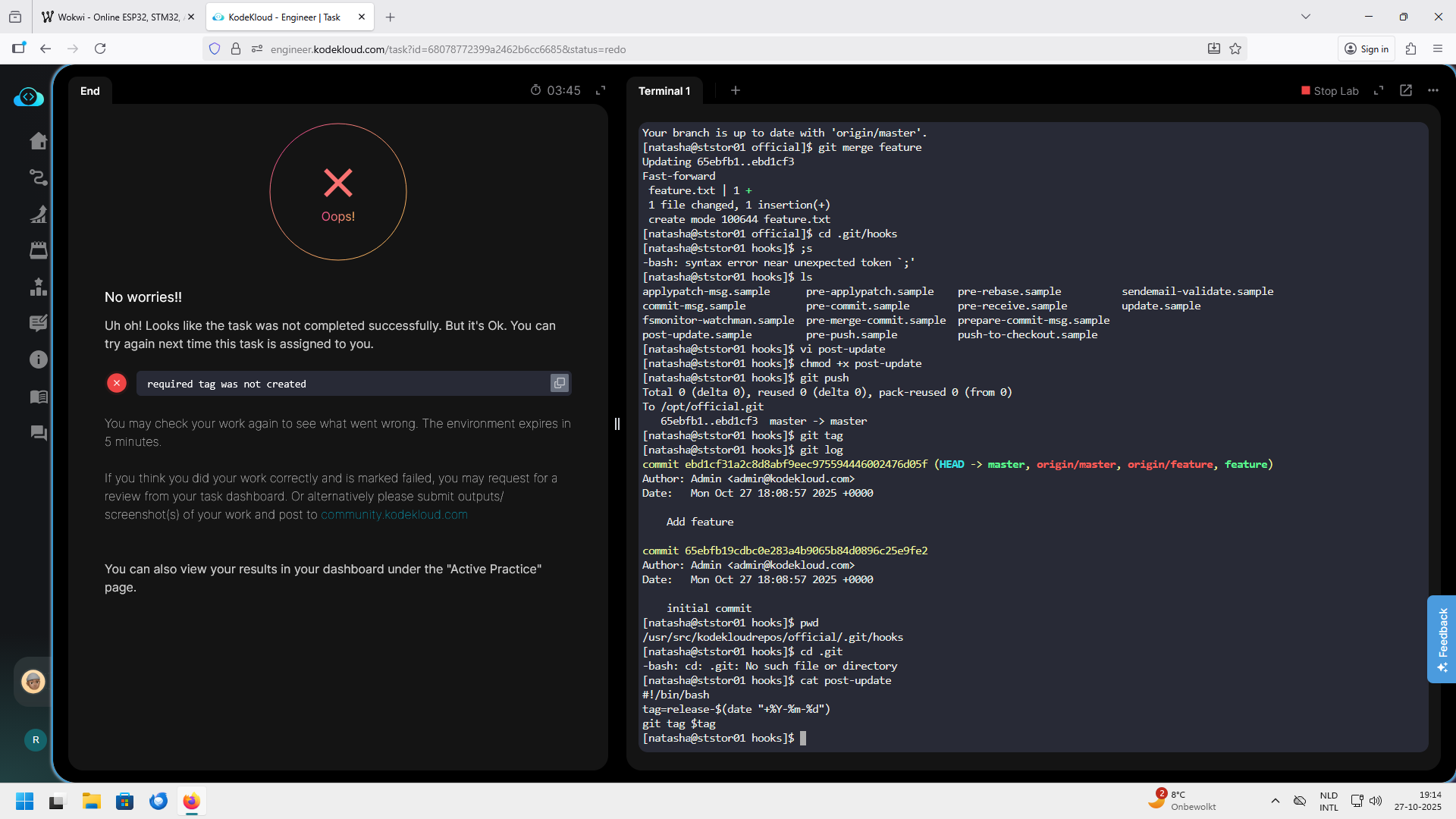The image size is (1456, 819).
Task: Select the Terminal 1 tab
Action: (664, 91)
